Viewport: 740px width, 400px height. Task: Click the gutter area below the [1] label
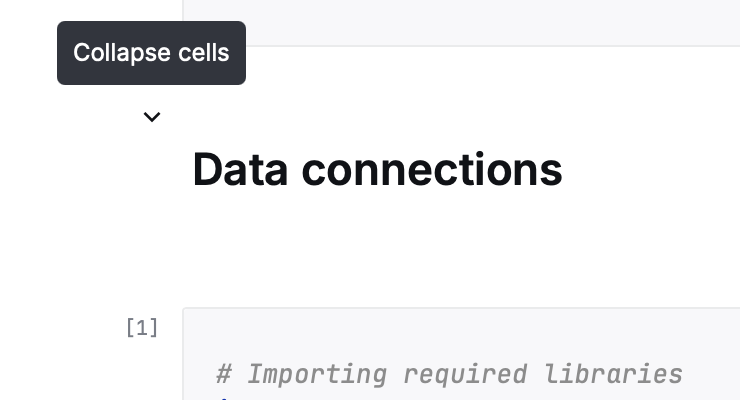pyautogui.click(x=142, y=372)
